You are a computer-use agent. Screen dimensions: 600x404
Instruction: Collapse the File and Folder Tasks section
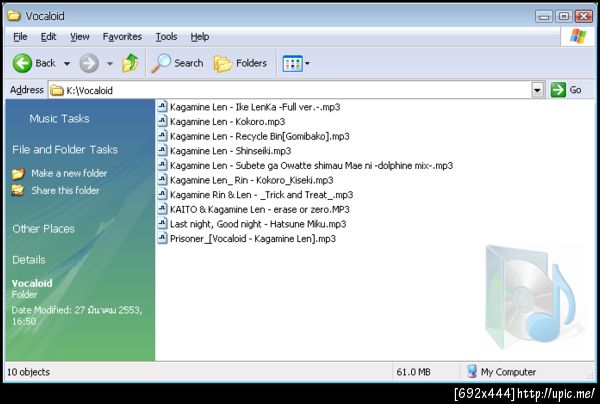(65, 150)
